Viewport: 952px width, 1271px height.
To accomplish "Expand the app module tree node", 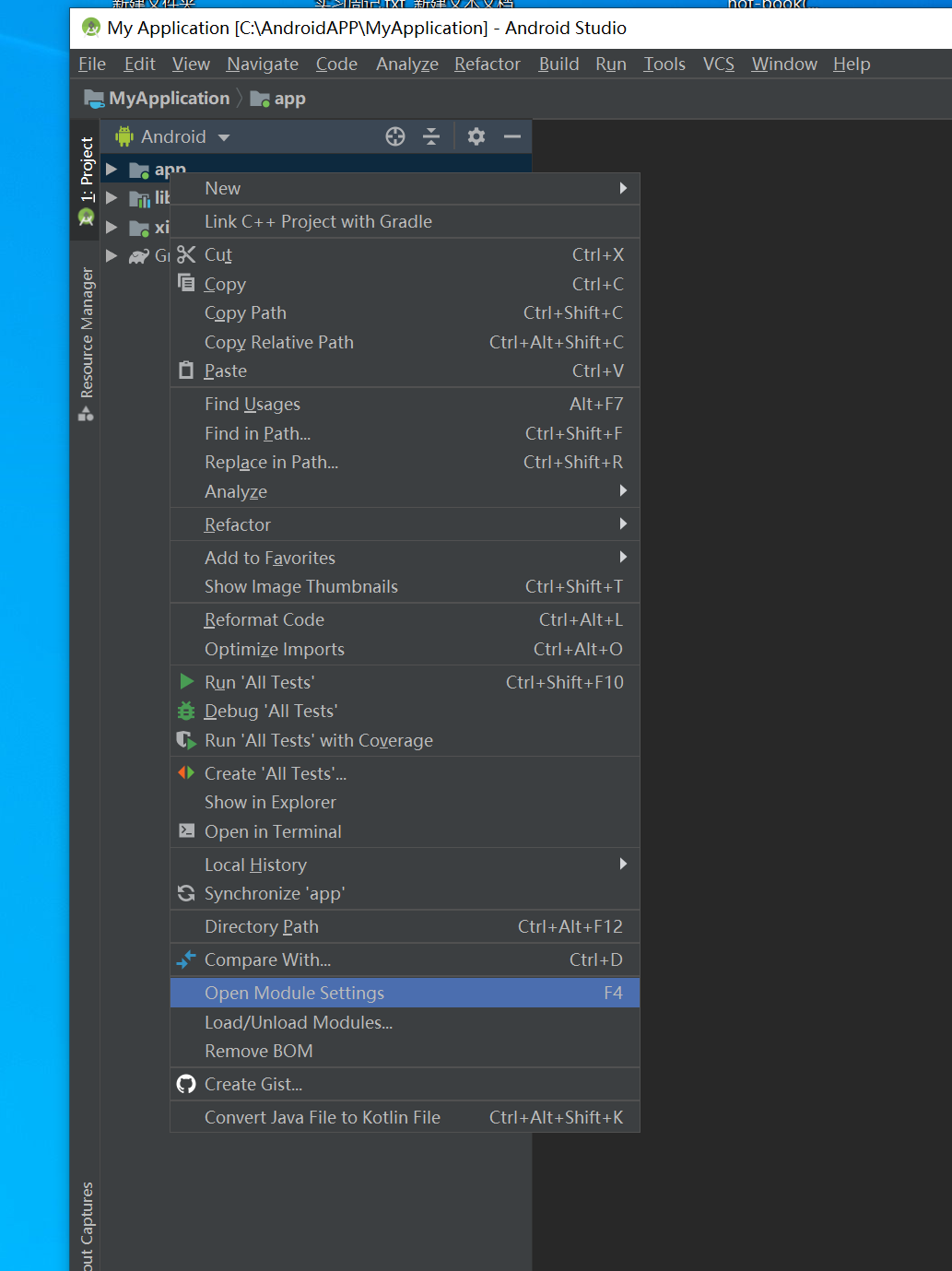I will [x=112, y=170].
